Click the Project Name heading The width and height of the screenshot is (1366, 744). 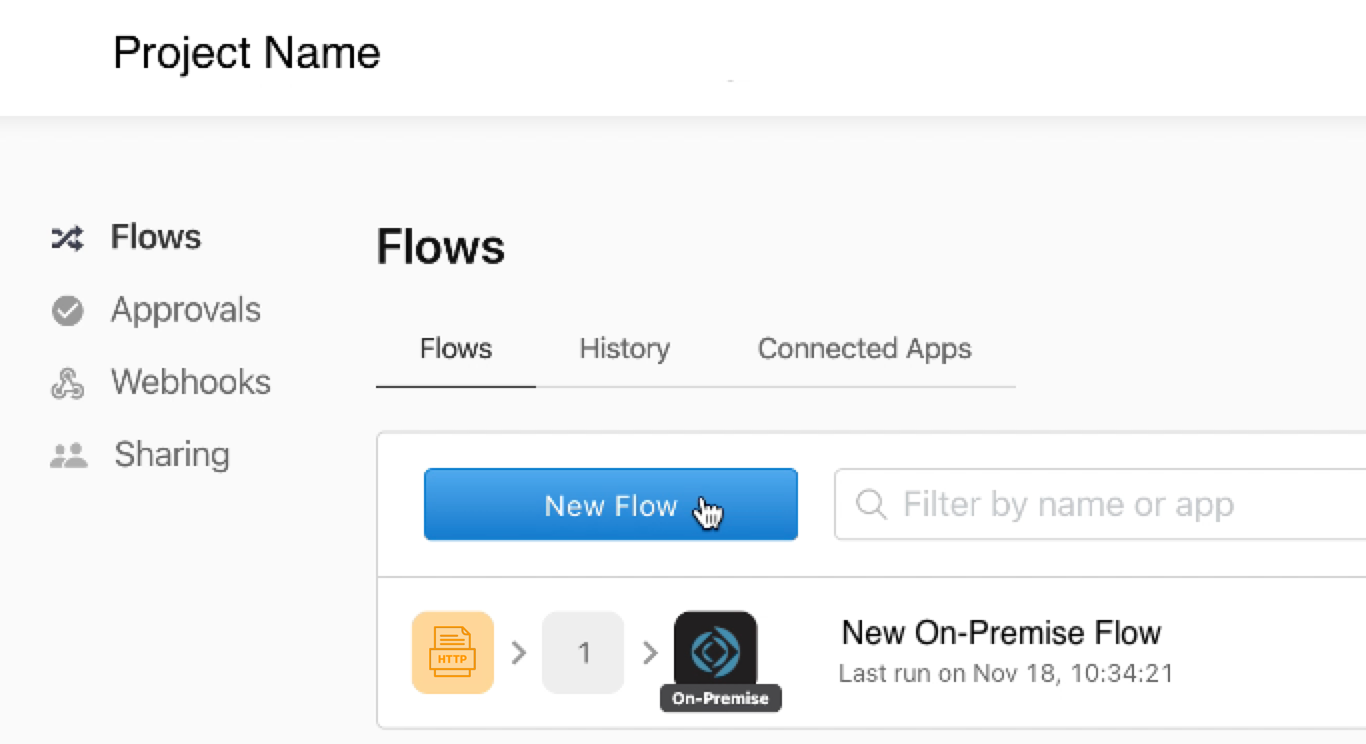coord(246,53)
